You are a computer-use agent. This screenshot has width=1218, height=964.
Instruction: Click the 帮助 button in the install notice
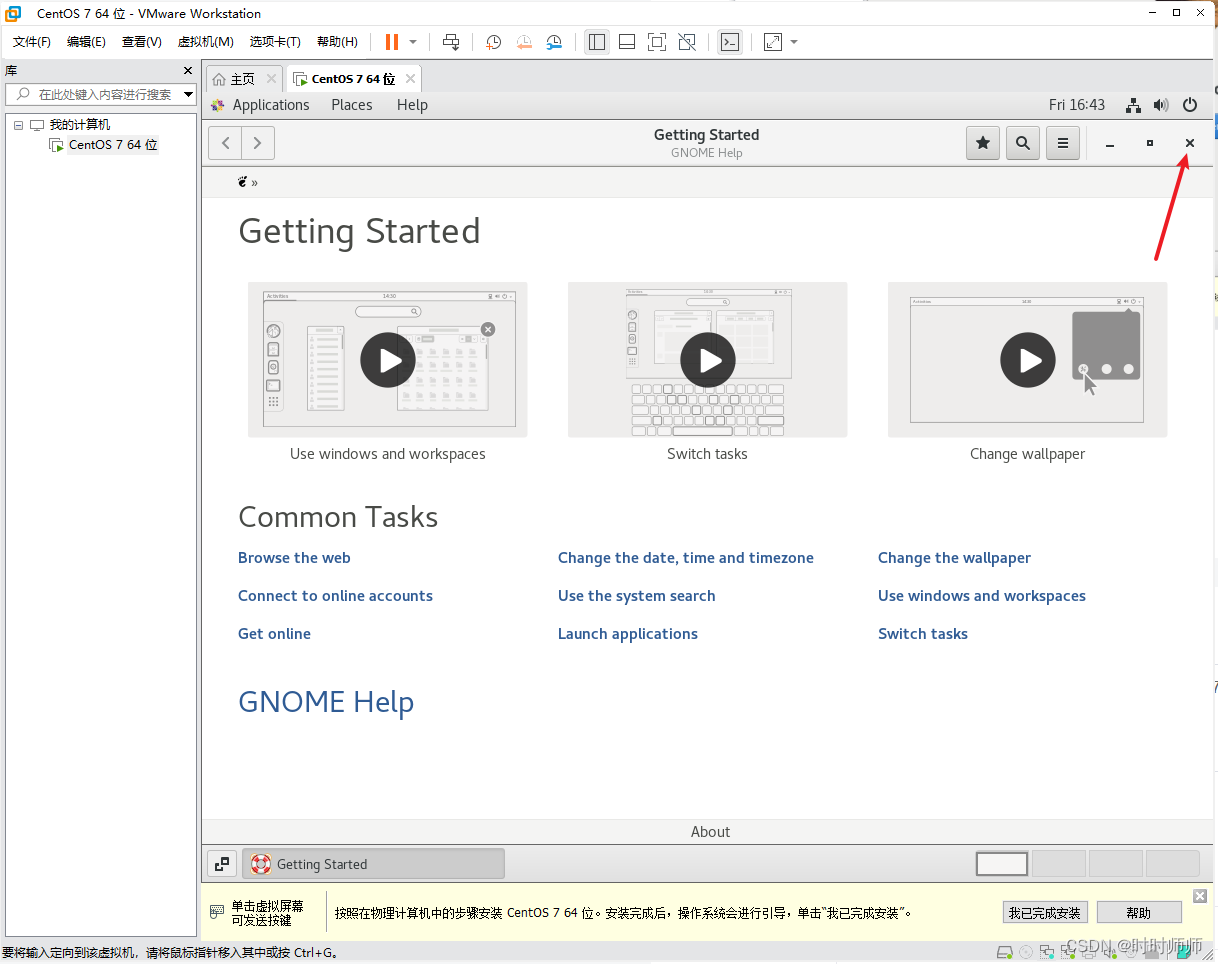(x=1139, y=913)
